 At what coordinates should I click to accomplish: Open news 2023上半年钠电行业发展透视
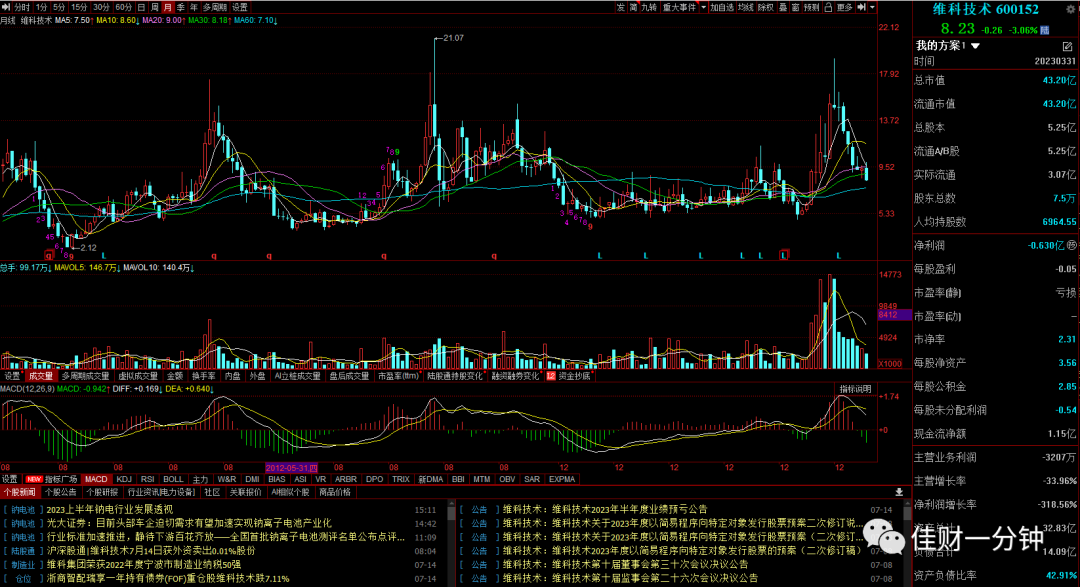coord(110,510)
